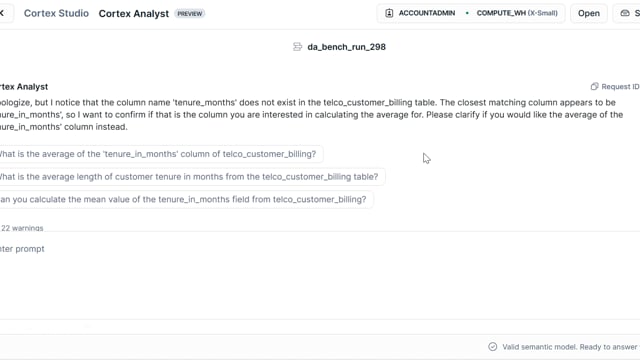This screenshot has width=640, height=360.
Task: Click the Open button in header
Action: click(589, 13)
